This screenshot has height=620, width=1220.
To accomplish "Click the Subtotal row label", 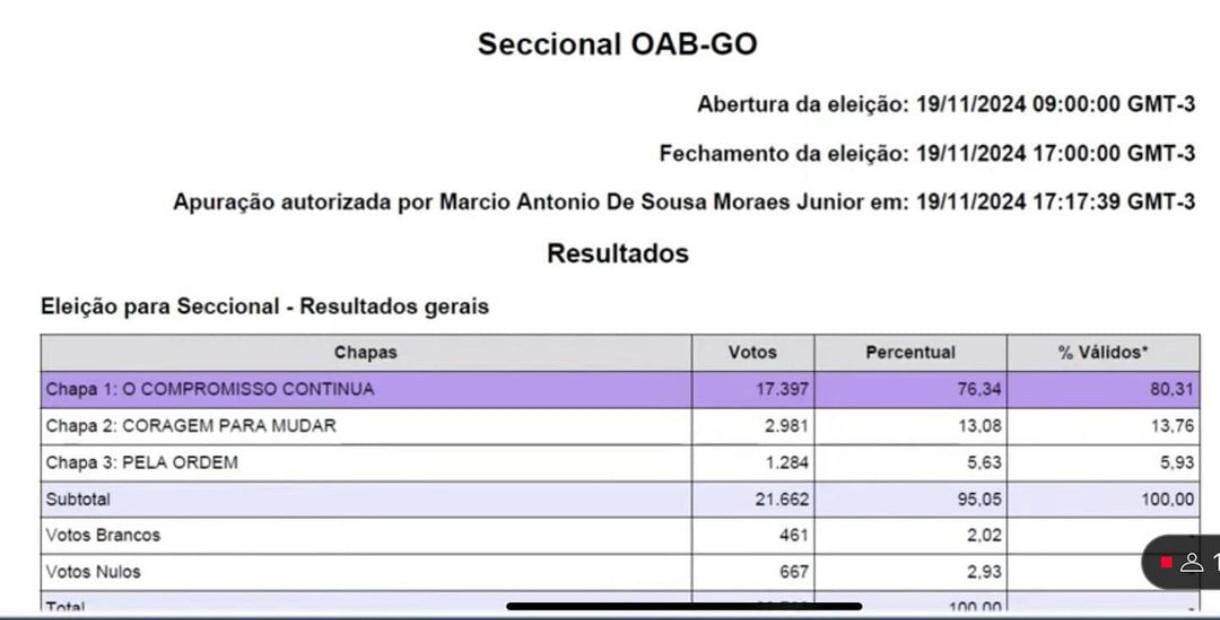I will coord(76,499).
